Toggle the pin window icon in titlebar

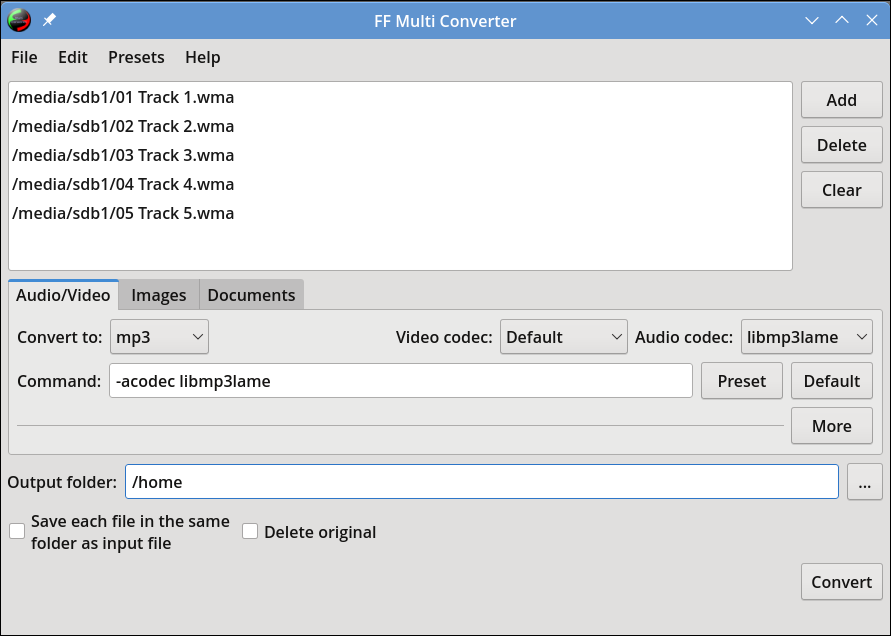point(49,20)
